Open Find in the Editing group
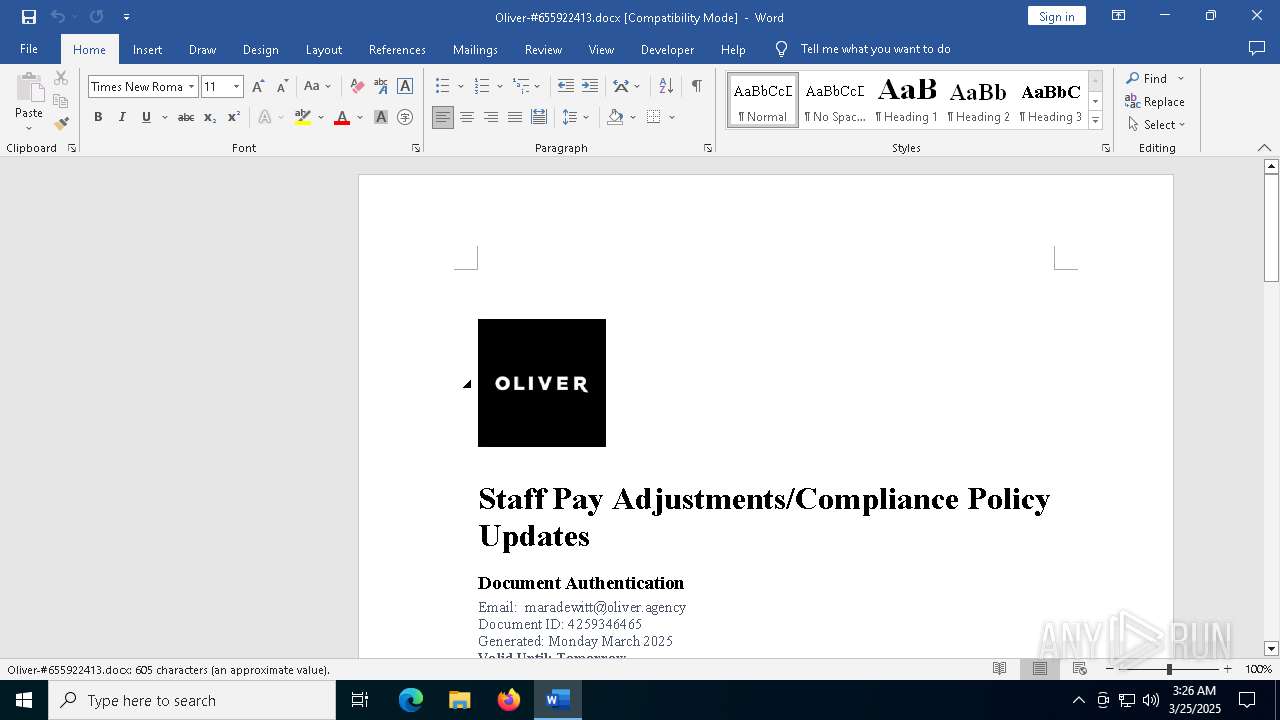The image size is (1280, 720). pyautogui.click(x=1147, y=78)
